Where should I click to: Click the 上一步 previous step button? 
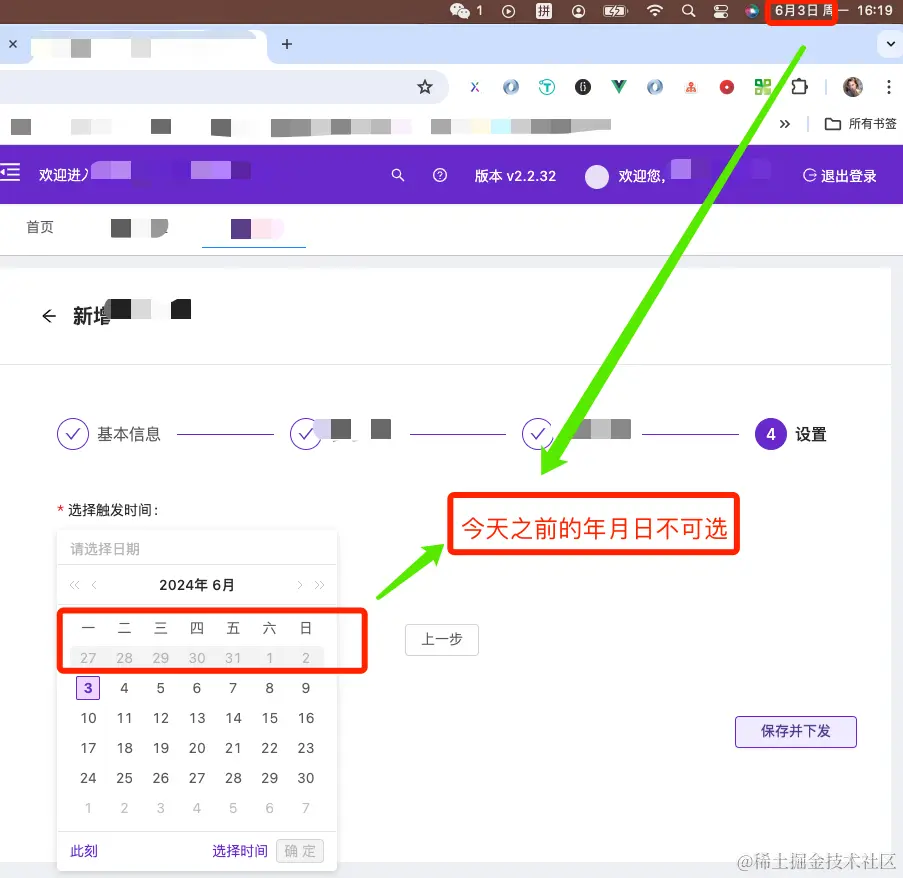pyautogui.click(x=442, y=639)
